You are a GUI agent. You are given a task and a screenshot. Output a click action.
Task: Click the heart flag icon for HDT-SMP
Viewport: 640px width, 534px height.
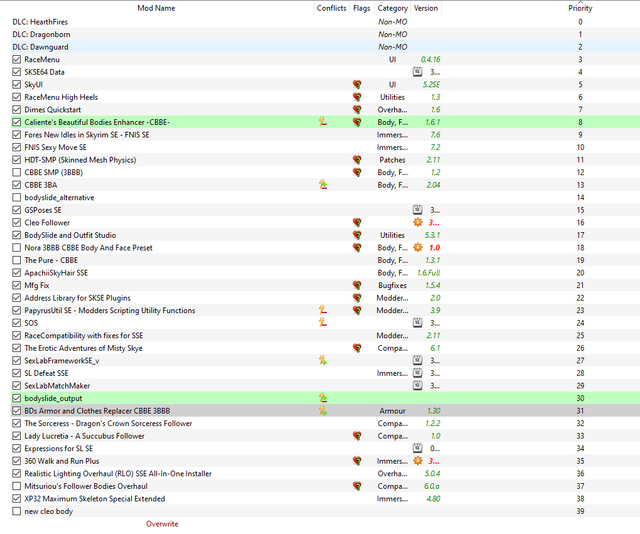tap(357, 160)
